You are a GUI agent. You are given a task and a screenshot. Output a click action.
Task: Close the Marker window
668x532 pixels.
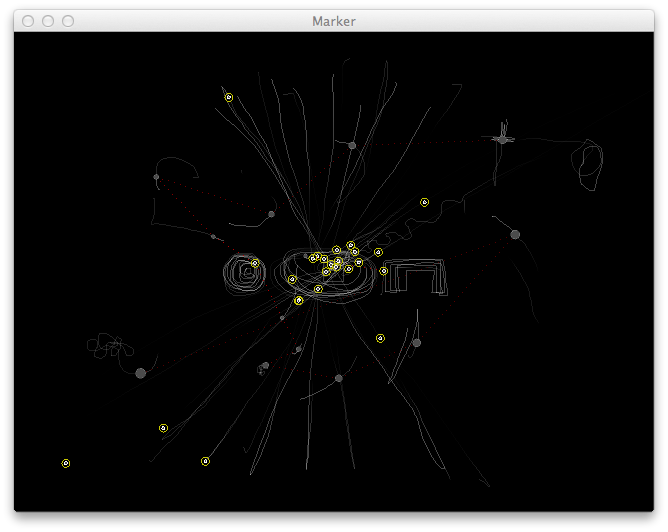[28, 21]
